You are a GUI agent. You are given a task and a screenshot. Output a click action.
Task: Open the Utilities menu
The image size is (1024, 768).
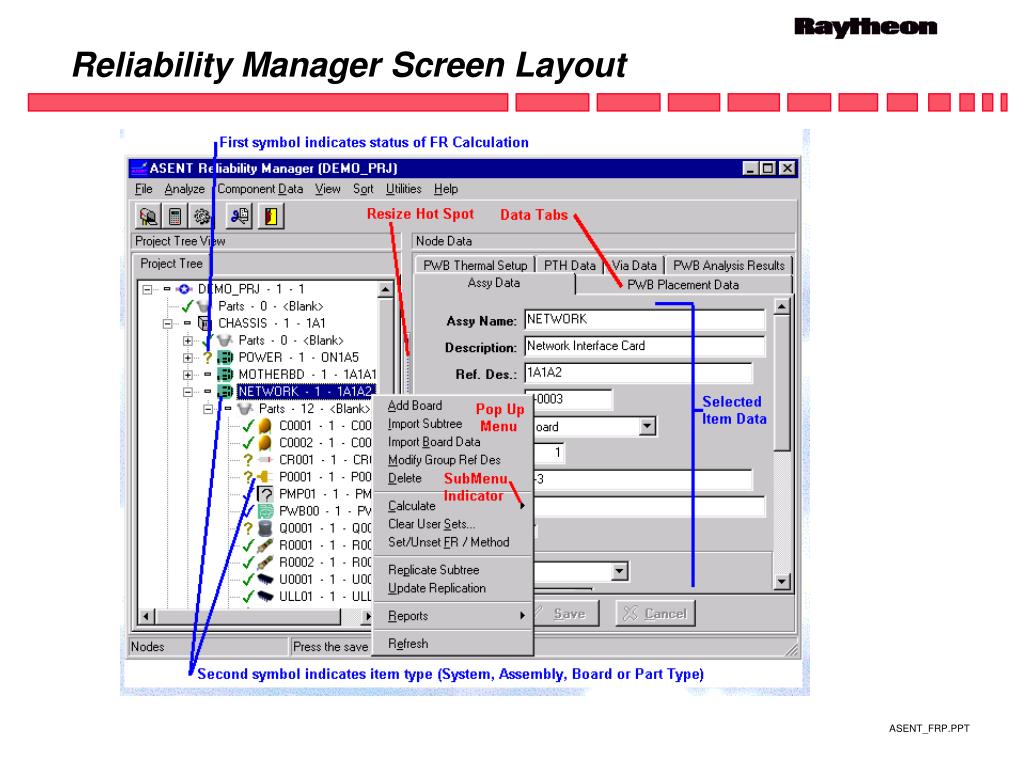coord(404,189)
